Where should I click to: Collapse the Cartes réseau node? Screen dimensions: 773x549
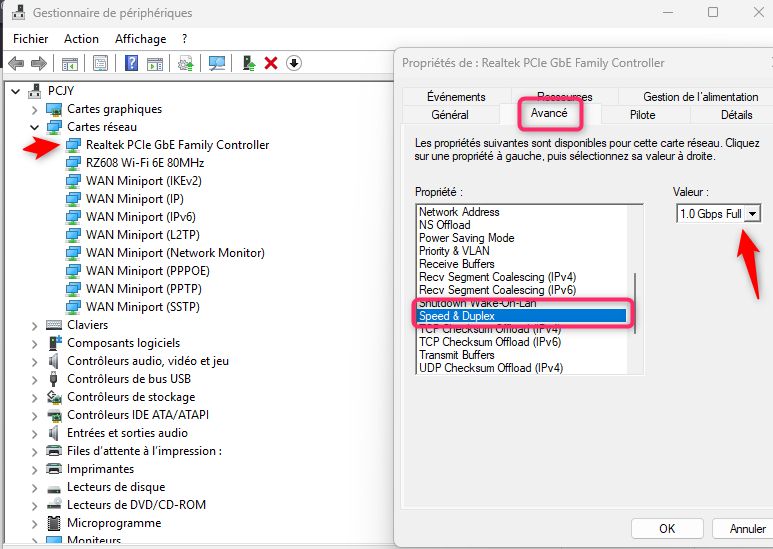coord(35,127)
